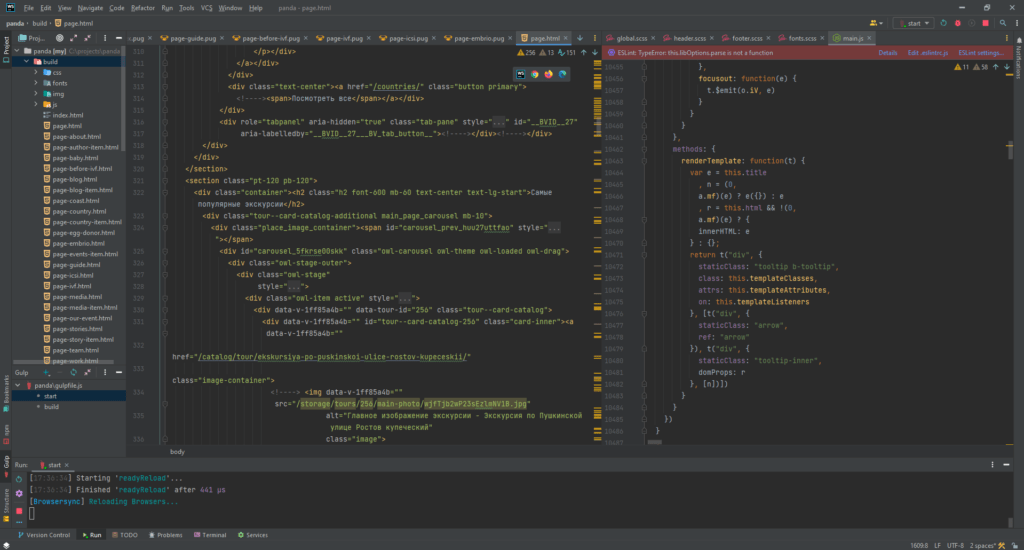Collapse the build folder in project tree

coord(28,61)
